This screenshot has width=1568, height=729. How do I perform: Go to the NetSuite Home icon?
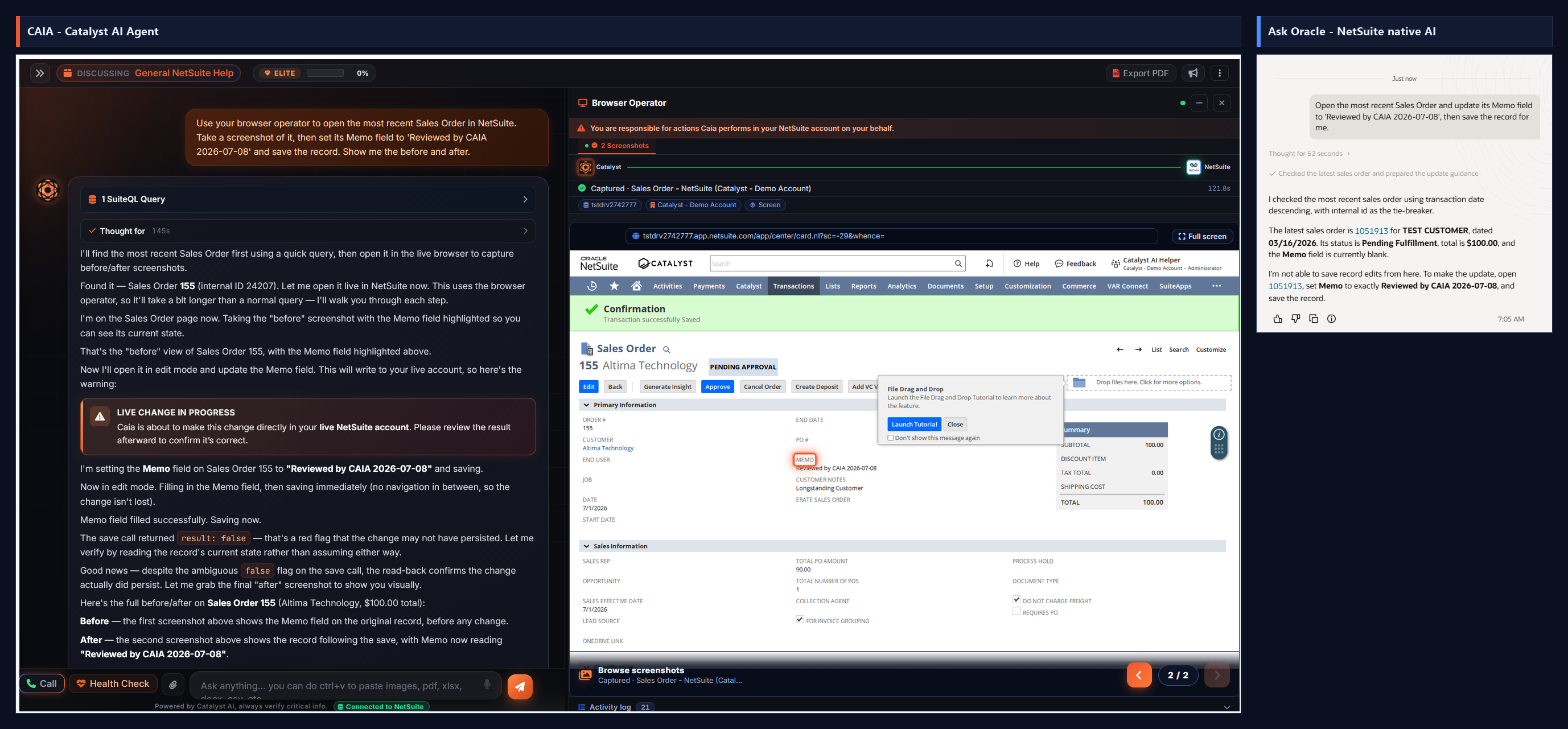pos(637,286)
